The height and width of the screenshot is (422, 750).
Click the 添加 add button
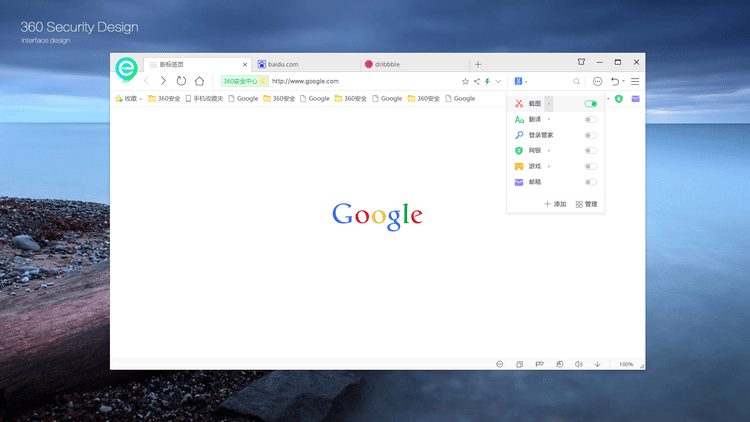pyautogui.click(x=555, y=204)
